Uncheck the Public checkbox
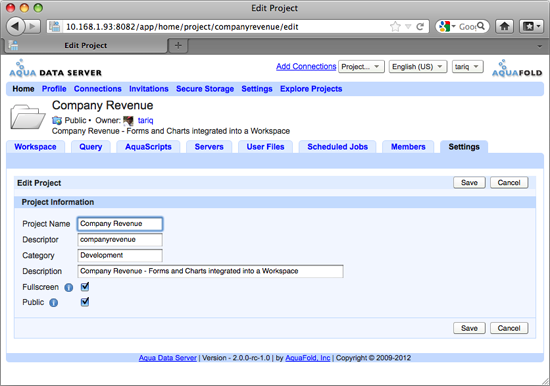The image size is (550, 386). coord(85,302)
